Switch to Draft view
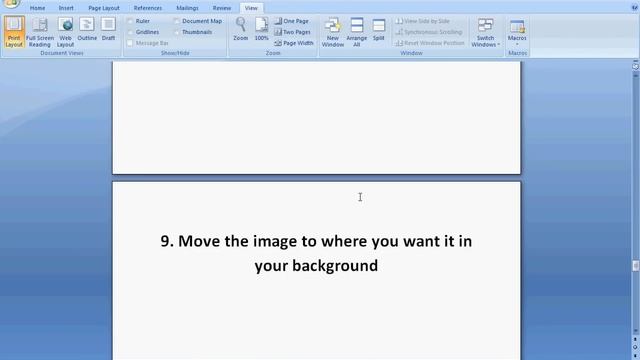The height and width of the screenshot is (360, 640). tap(108, 29)
